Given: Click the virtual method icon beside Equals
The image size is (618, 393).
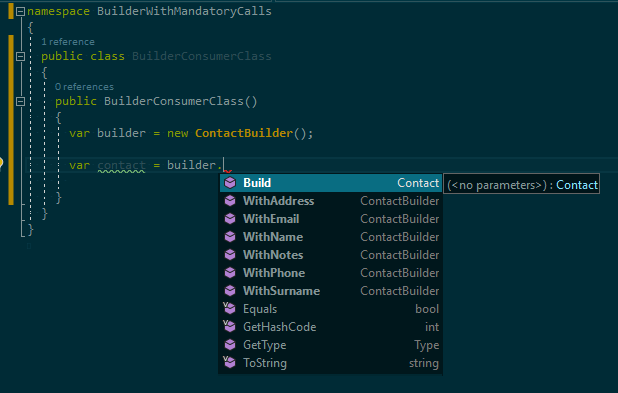Looking at the screenshot, I should (229, 309).
